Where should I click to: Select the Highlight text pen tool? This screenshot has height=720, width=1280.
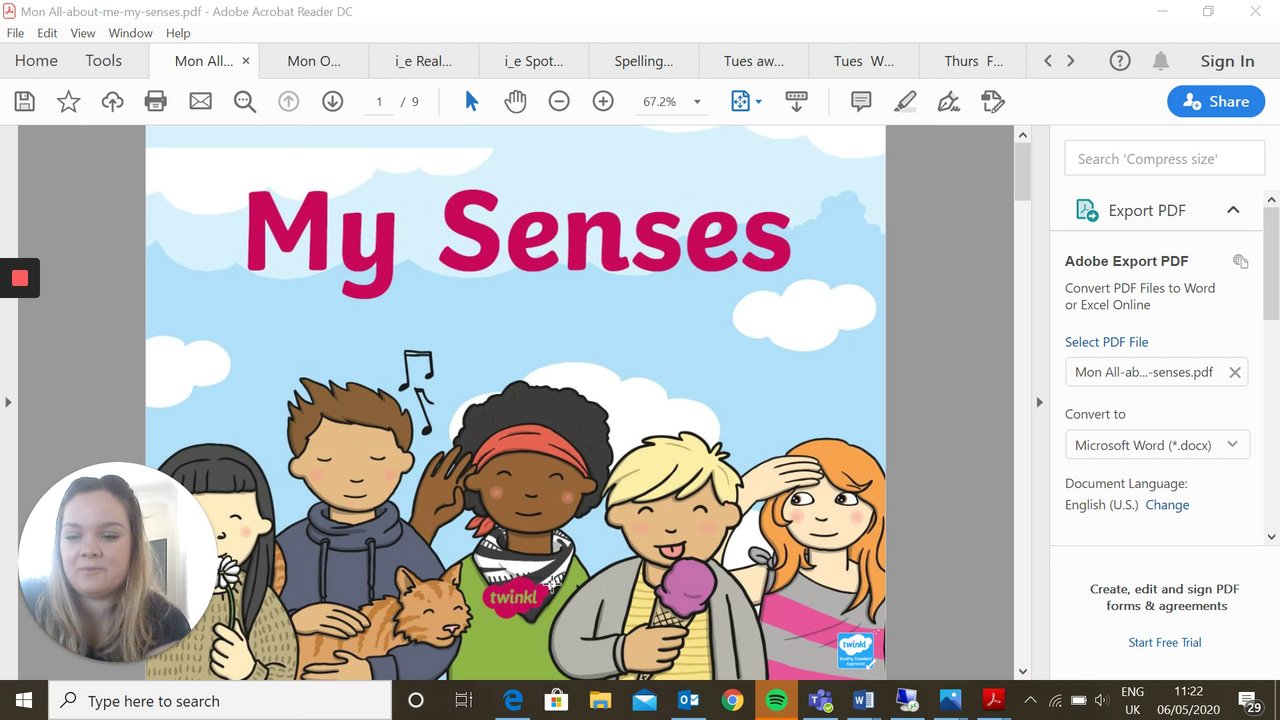905,101
